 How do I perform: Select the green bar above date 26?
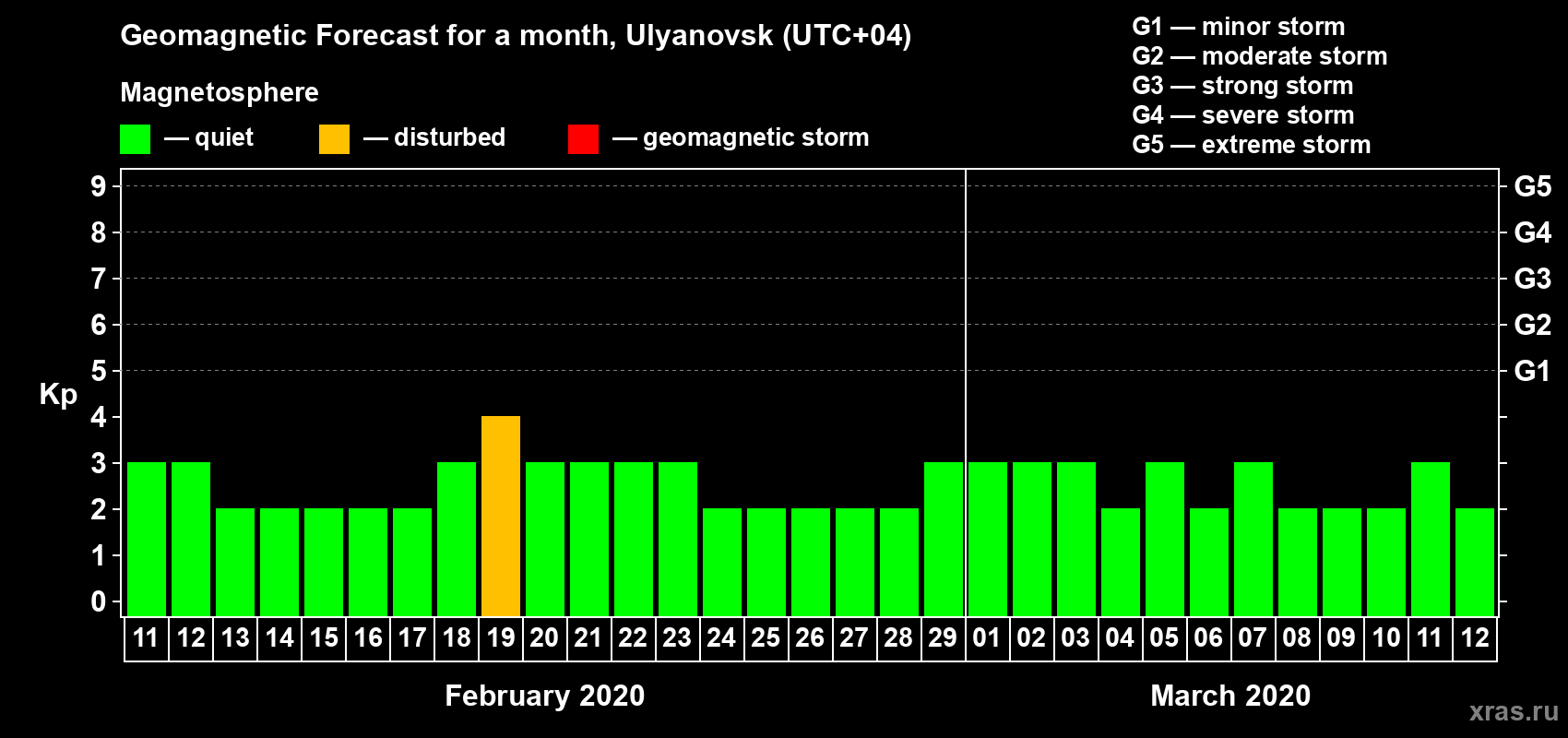[x=811, y=563]
